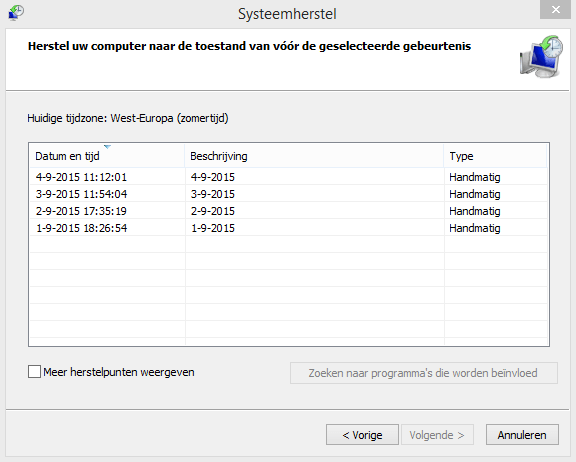Select restore point 2-9-2015 17:35:19
576x462 pixels.
pos(288,211)
